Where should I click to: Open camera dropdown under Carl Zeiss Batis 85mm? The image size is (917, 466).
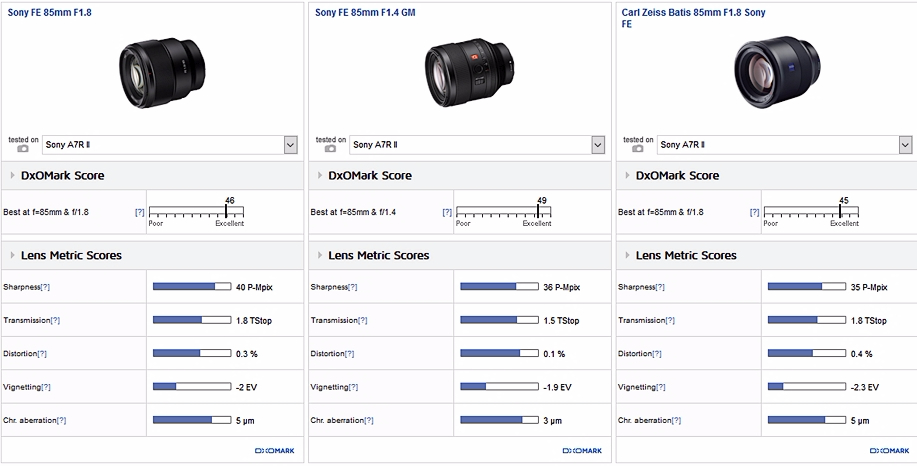point(905,145)
